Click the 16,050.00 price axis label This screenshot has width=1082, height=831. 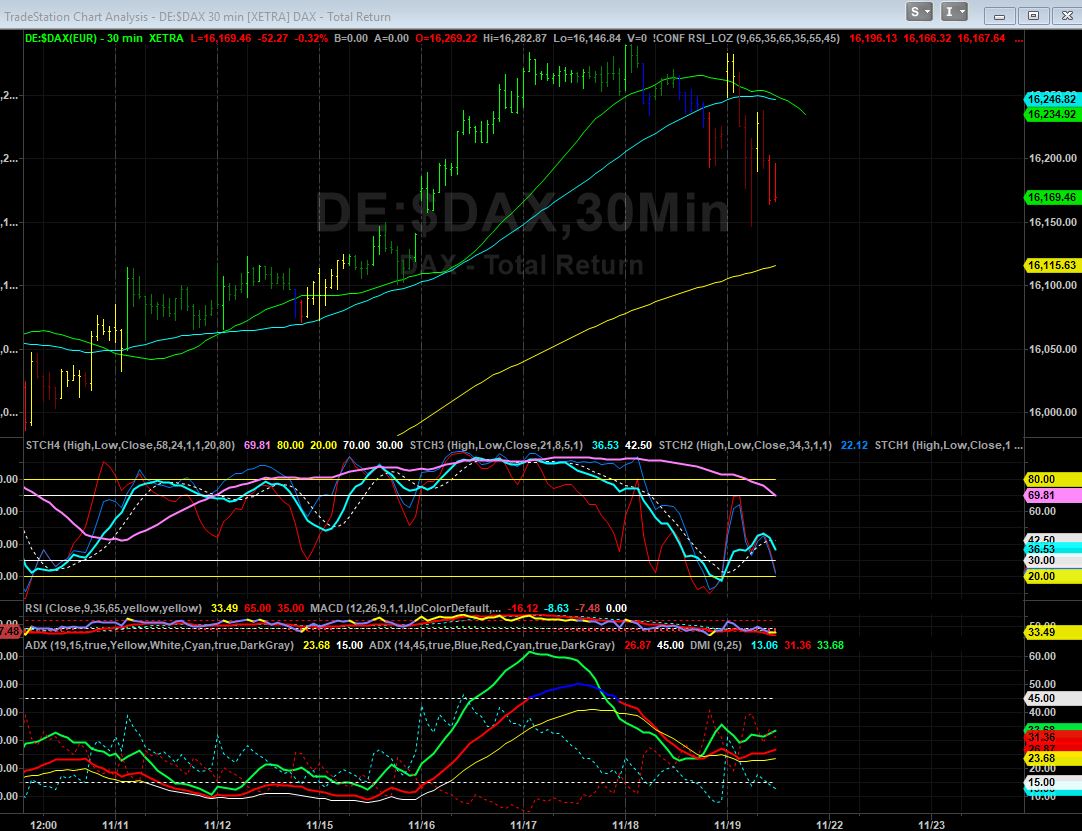(x=1052, y=349)
